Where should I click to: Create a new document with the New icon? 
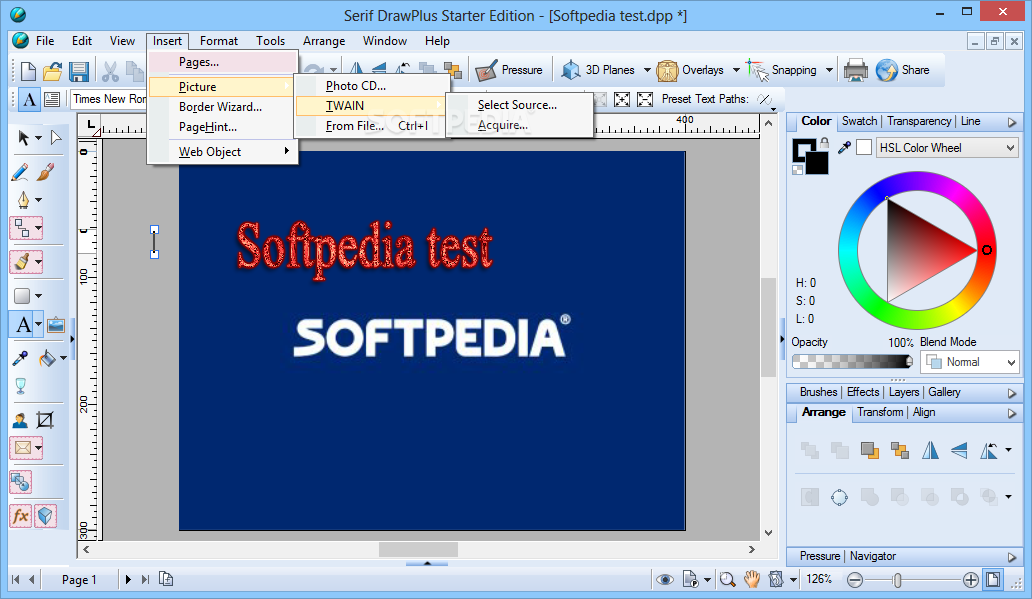[28, 70]
